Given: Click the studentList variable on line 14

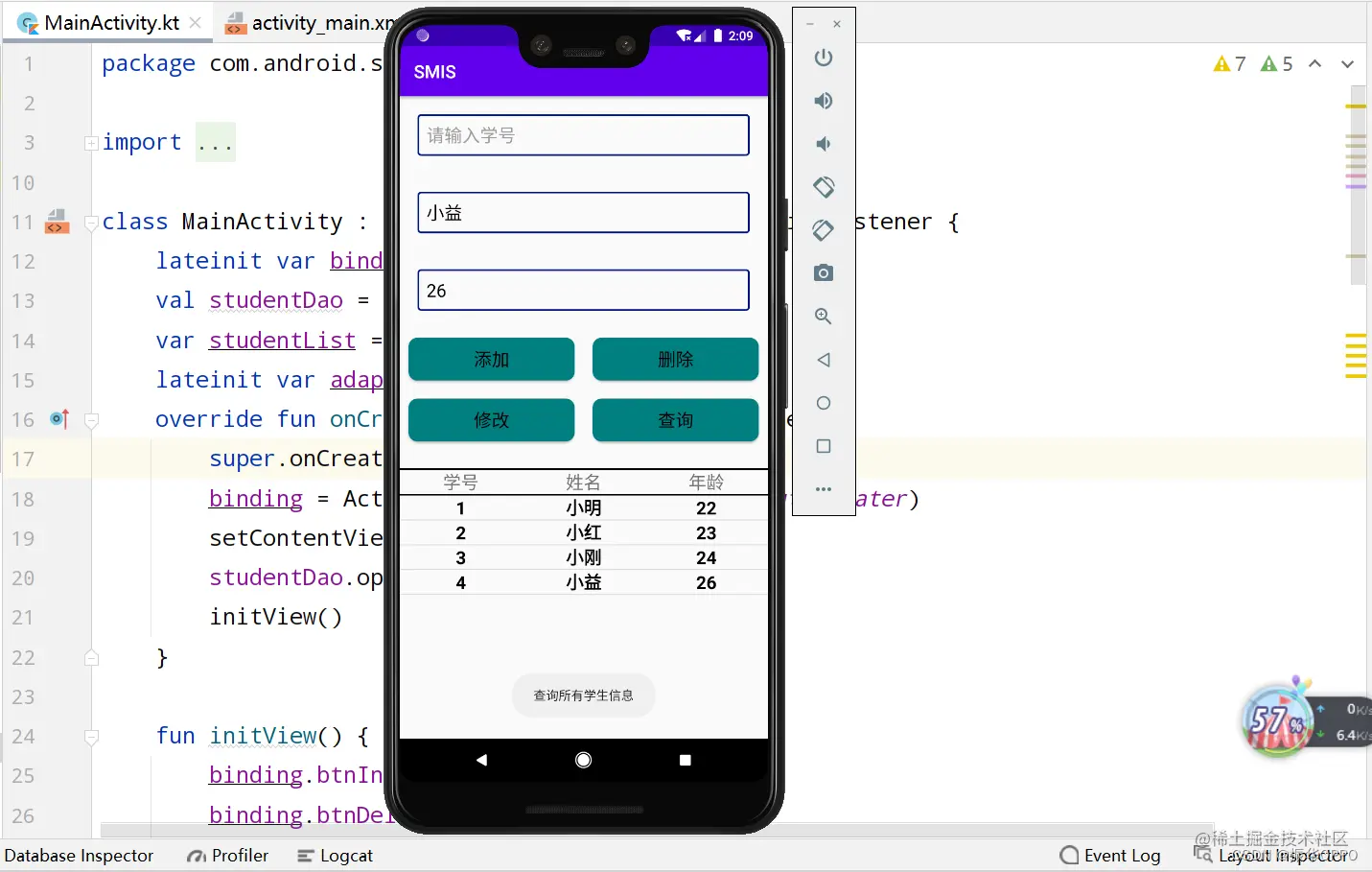Looking at the screenshot, I should (x=283, y=341).
